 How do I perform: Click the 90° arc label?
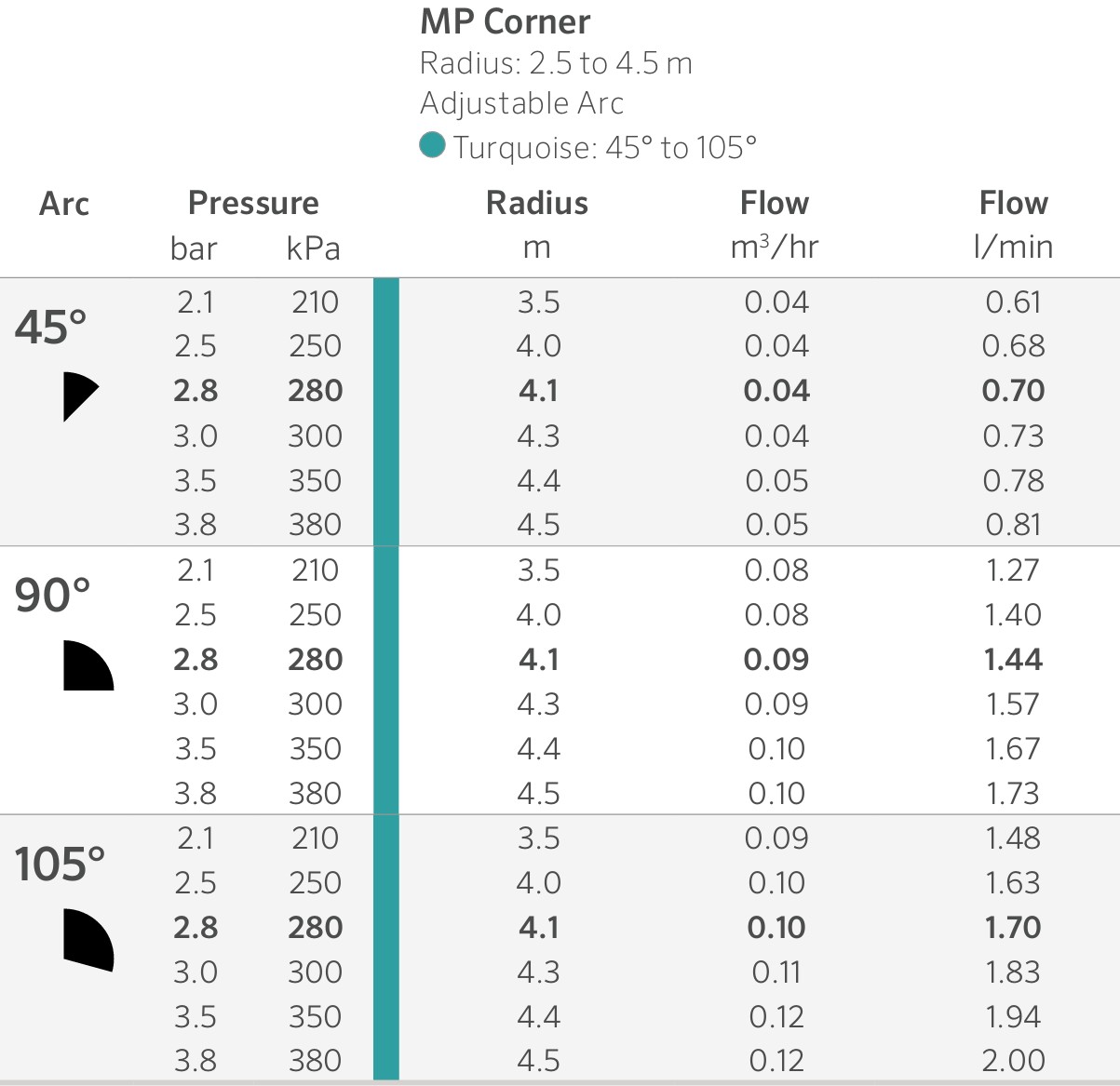tap(53, 596)
